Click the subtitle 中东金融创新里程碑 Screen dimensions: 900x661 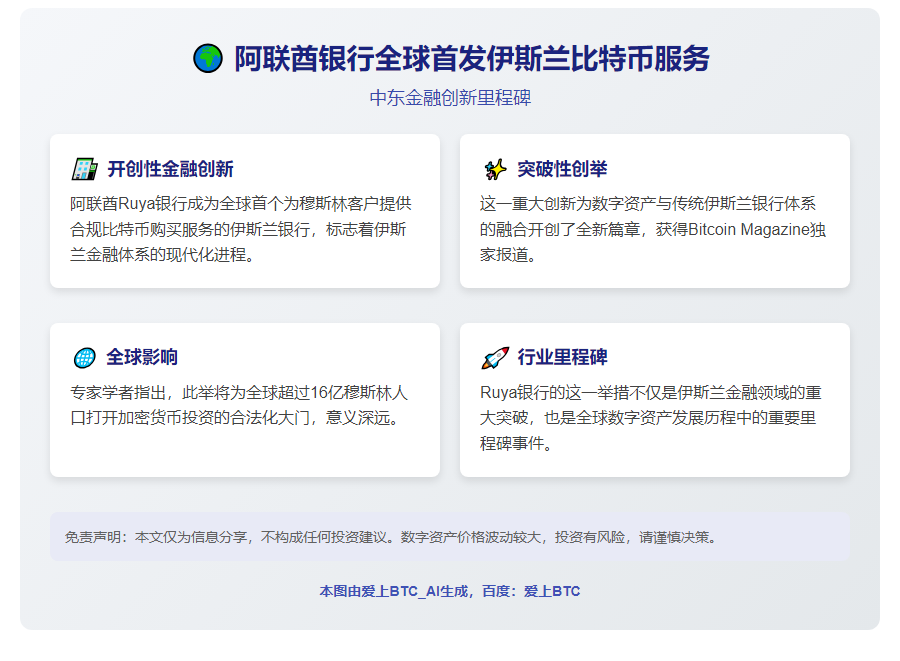(450, 98)
